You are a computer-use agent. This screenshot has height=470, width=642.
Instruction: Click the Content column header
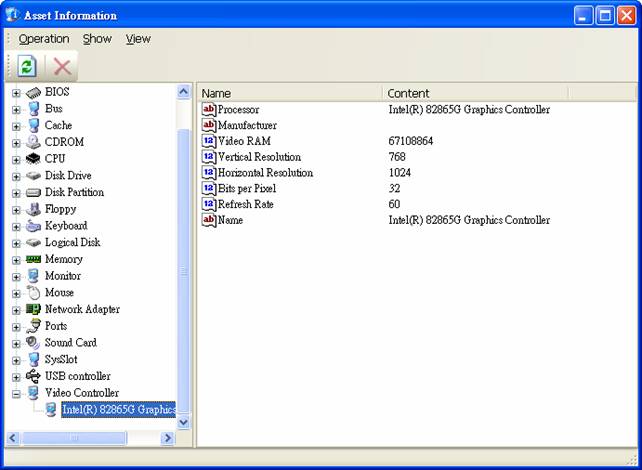pos(475,93)
